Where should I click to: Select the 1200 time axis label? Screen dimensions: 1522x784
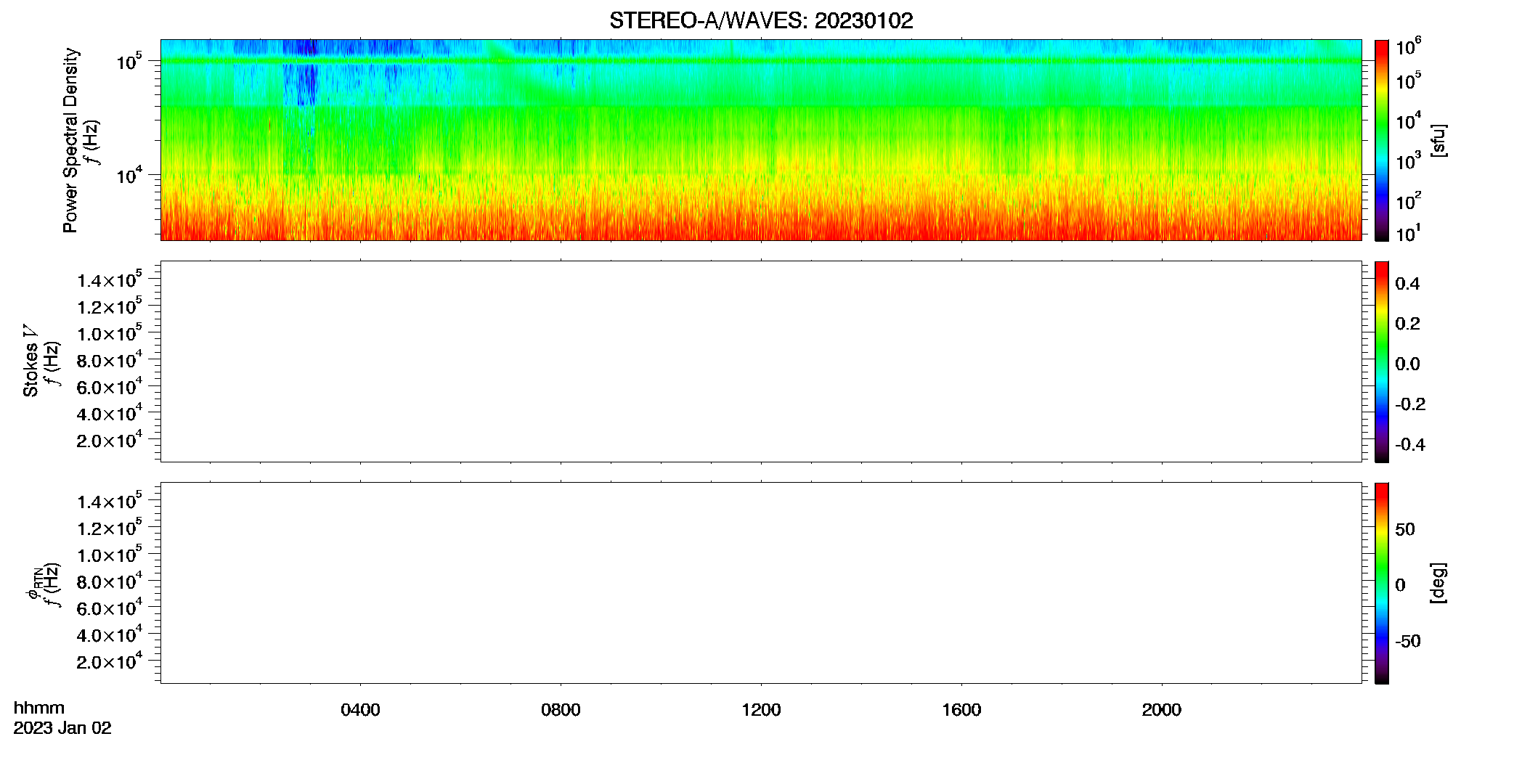point(761,710)
